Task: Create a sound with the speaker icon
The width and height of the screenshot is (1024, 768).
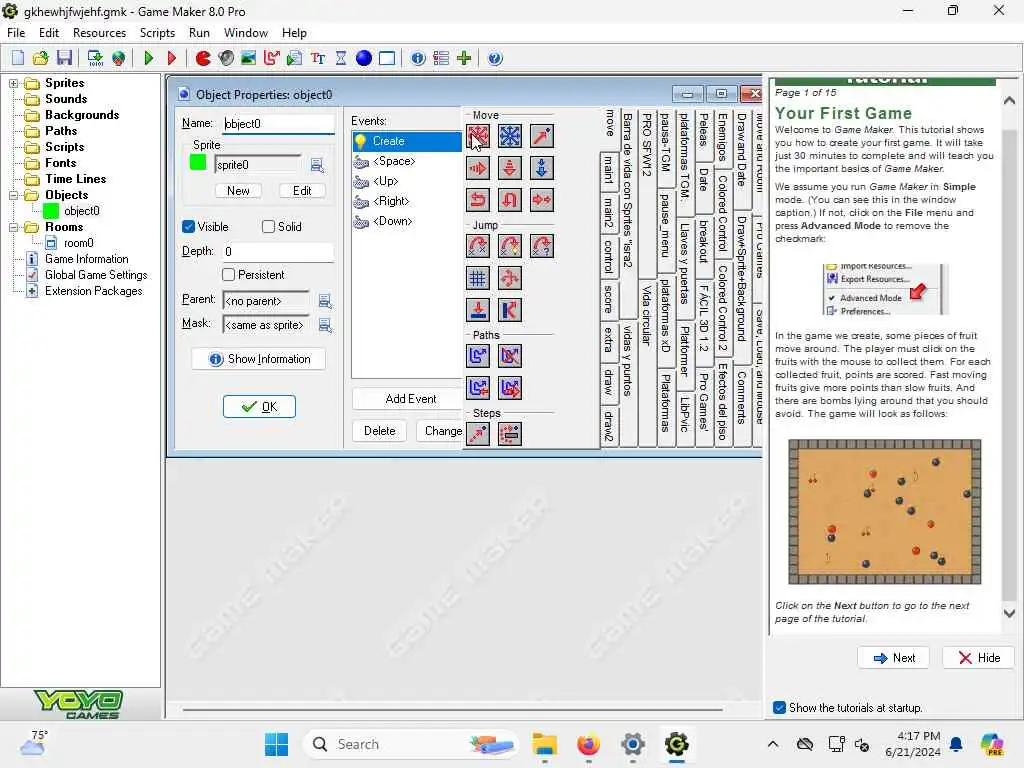Action: pyautogui.click(x=226, y=58)
